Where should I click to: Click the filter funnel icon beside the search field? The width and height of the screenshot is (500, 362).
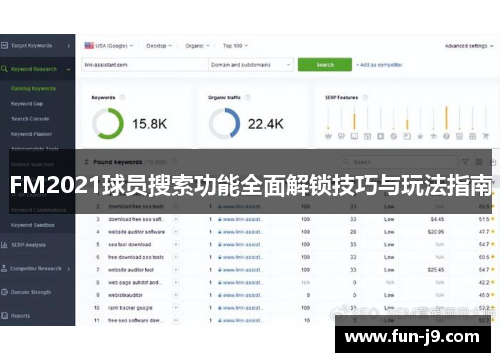tap(466, 162)
